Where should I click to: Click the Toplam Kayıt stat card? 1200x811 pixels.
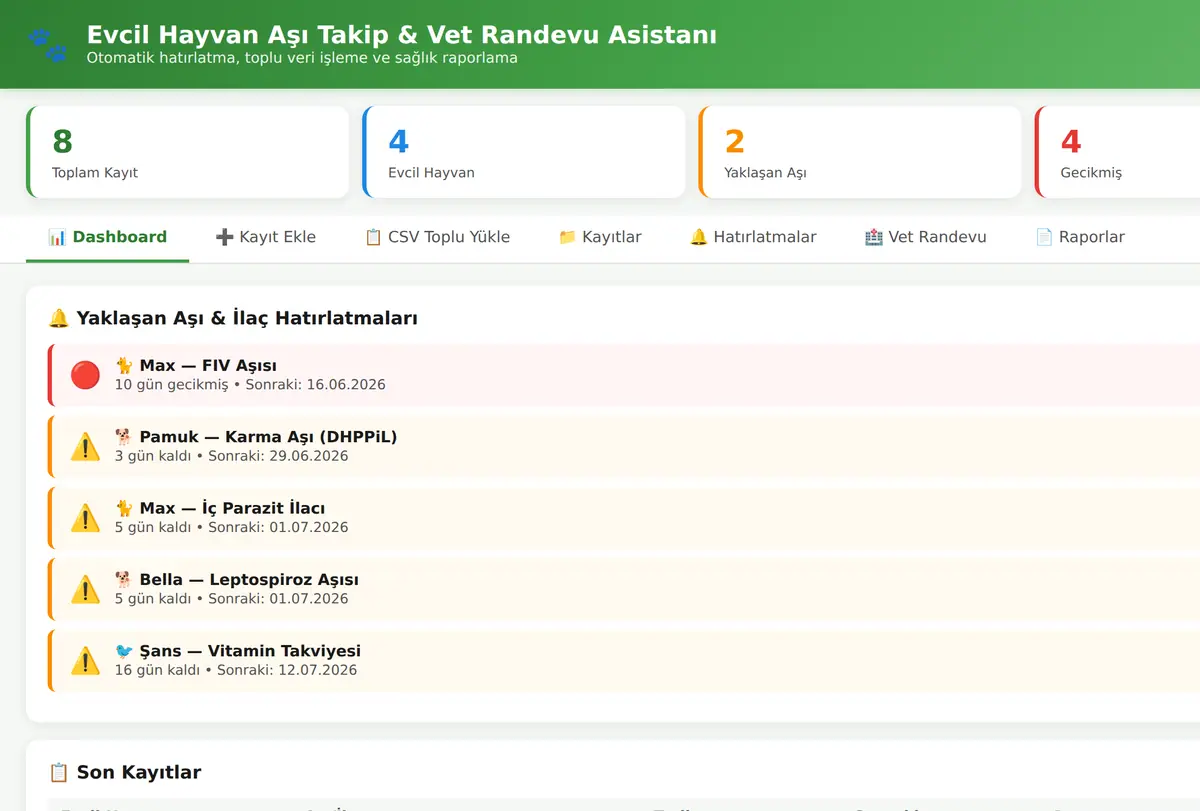[x=187, y=152]
